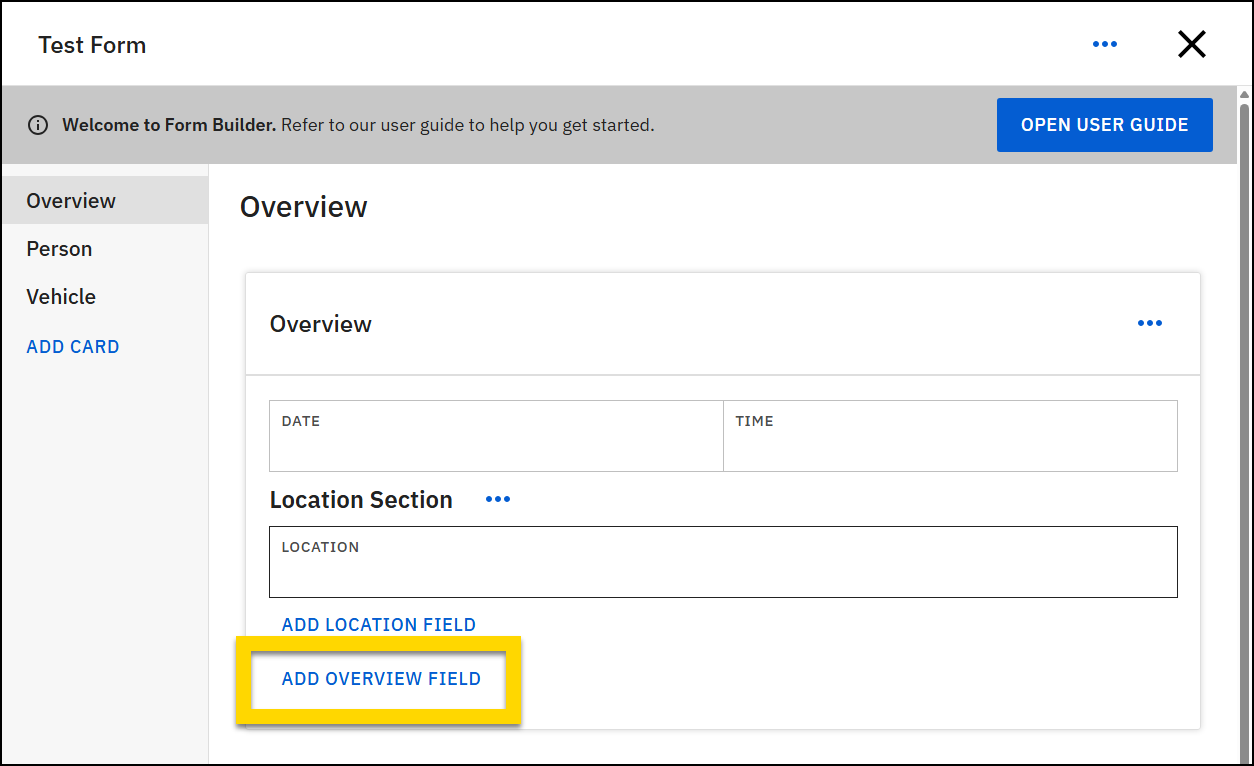The width and height of the screenshot is (1254, 766).
Task: Click the Test Form title text
Action: coord(92,44)
